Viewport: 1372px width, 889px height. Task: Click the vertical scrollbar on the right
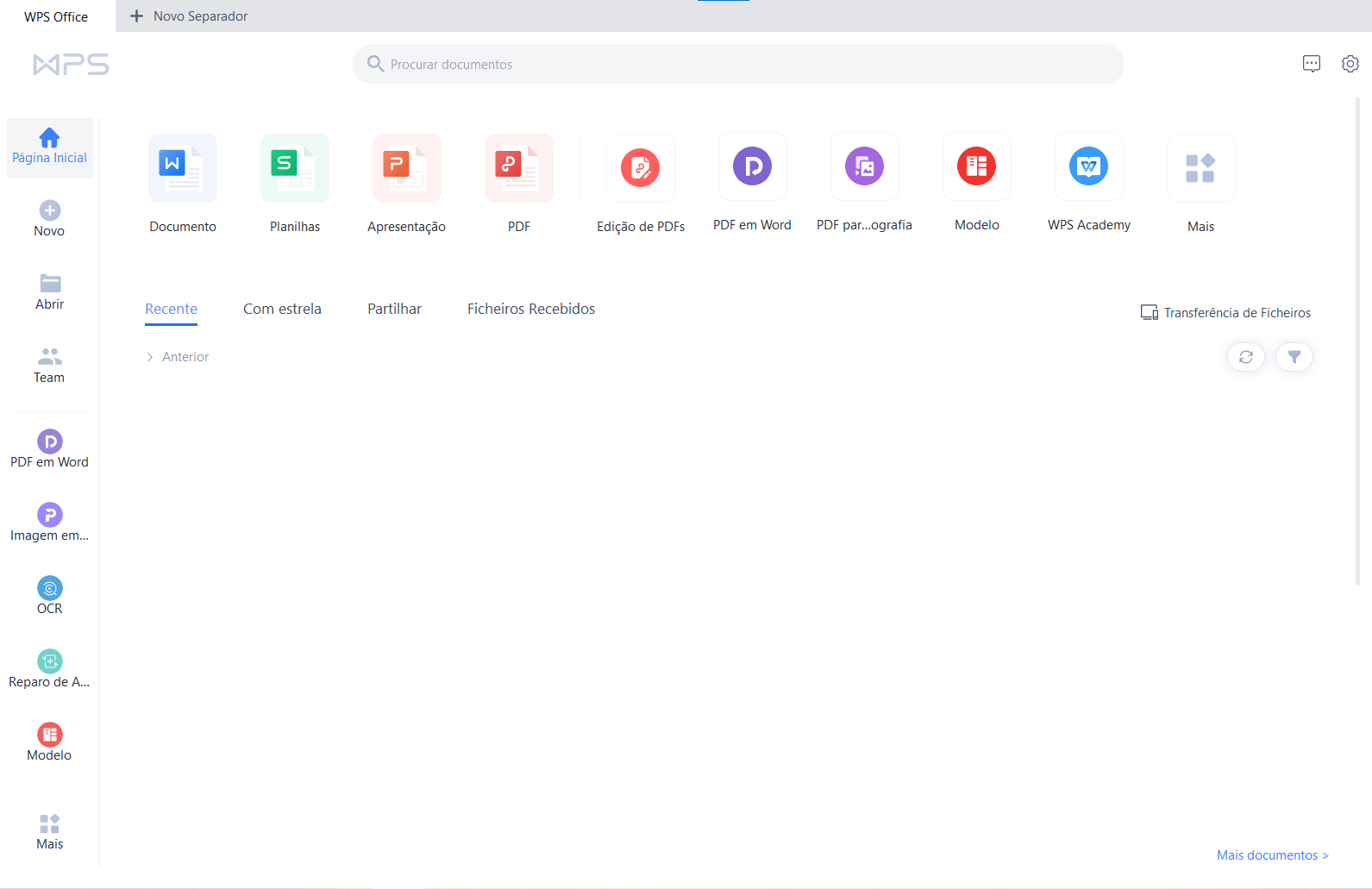pyautogui.click(x=1357, y=341)
